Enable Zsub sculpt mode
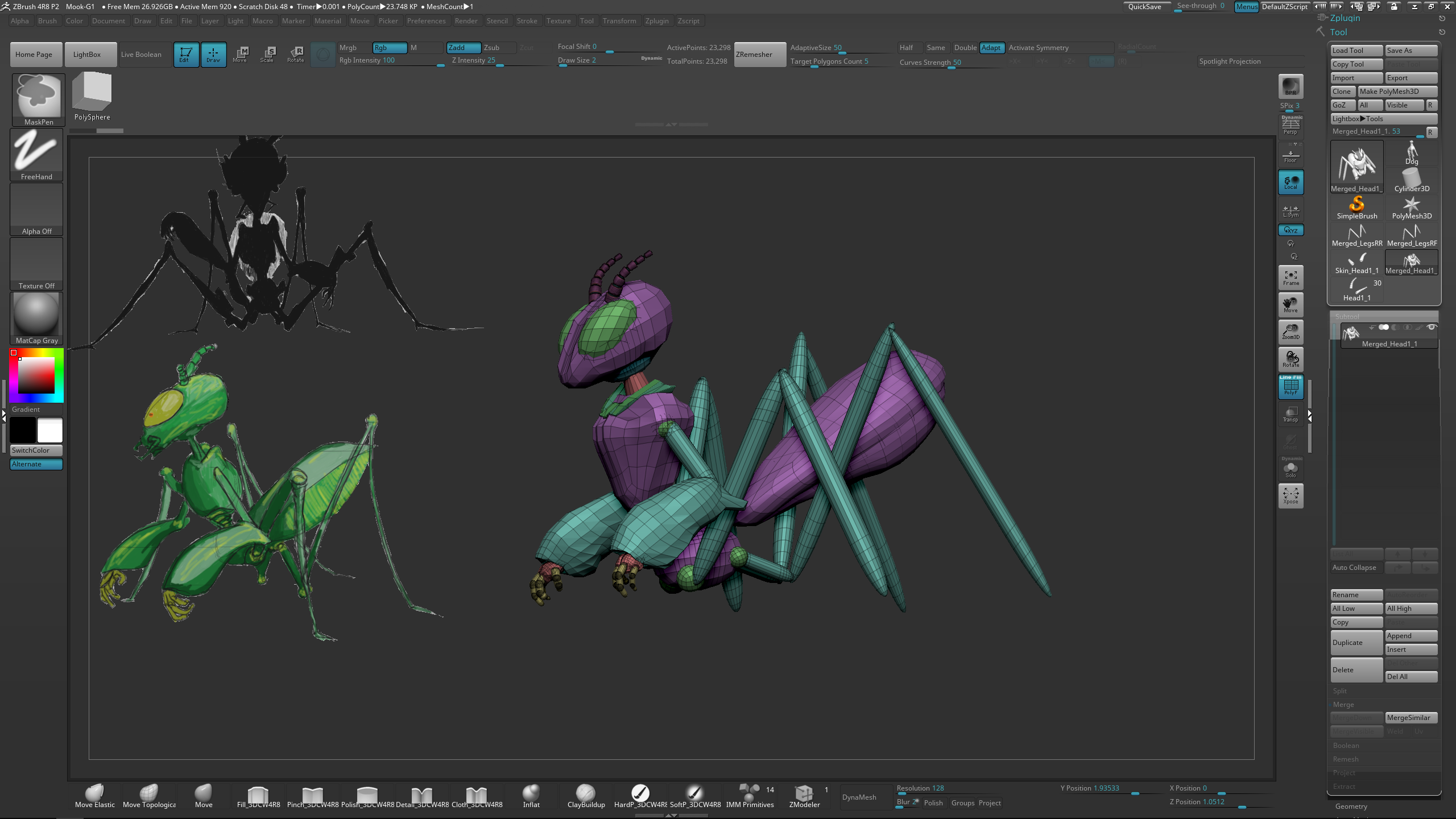Viewport: 1456px width, 819px height. pyautogui.click(x=498, y=48)
